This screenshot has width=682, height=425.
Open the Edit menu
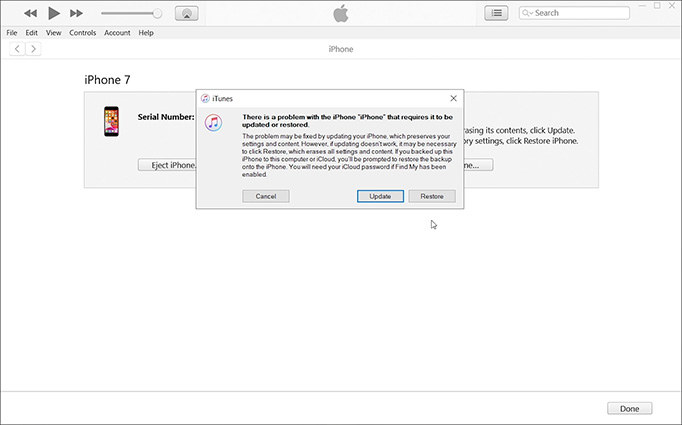click(x=31, y=33)
